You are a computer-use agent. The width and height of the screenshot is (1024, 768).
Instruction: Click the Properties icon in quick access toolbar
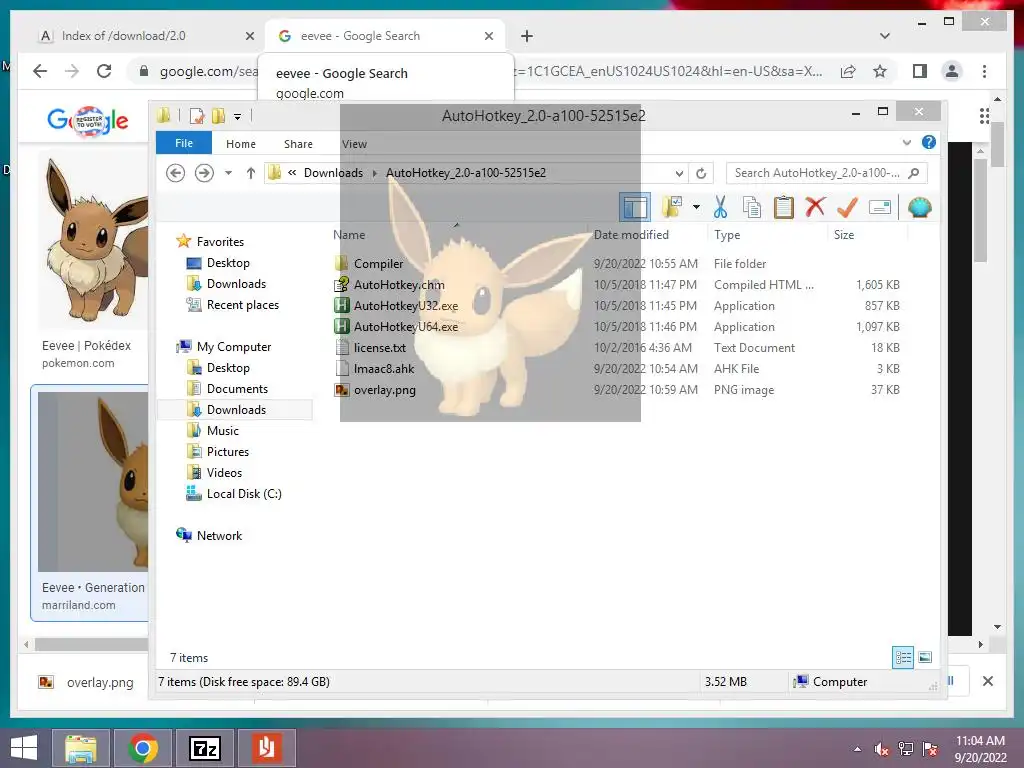(x=197, y=116)
